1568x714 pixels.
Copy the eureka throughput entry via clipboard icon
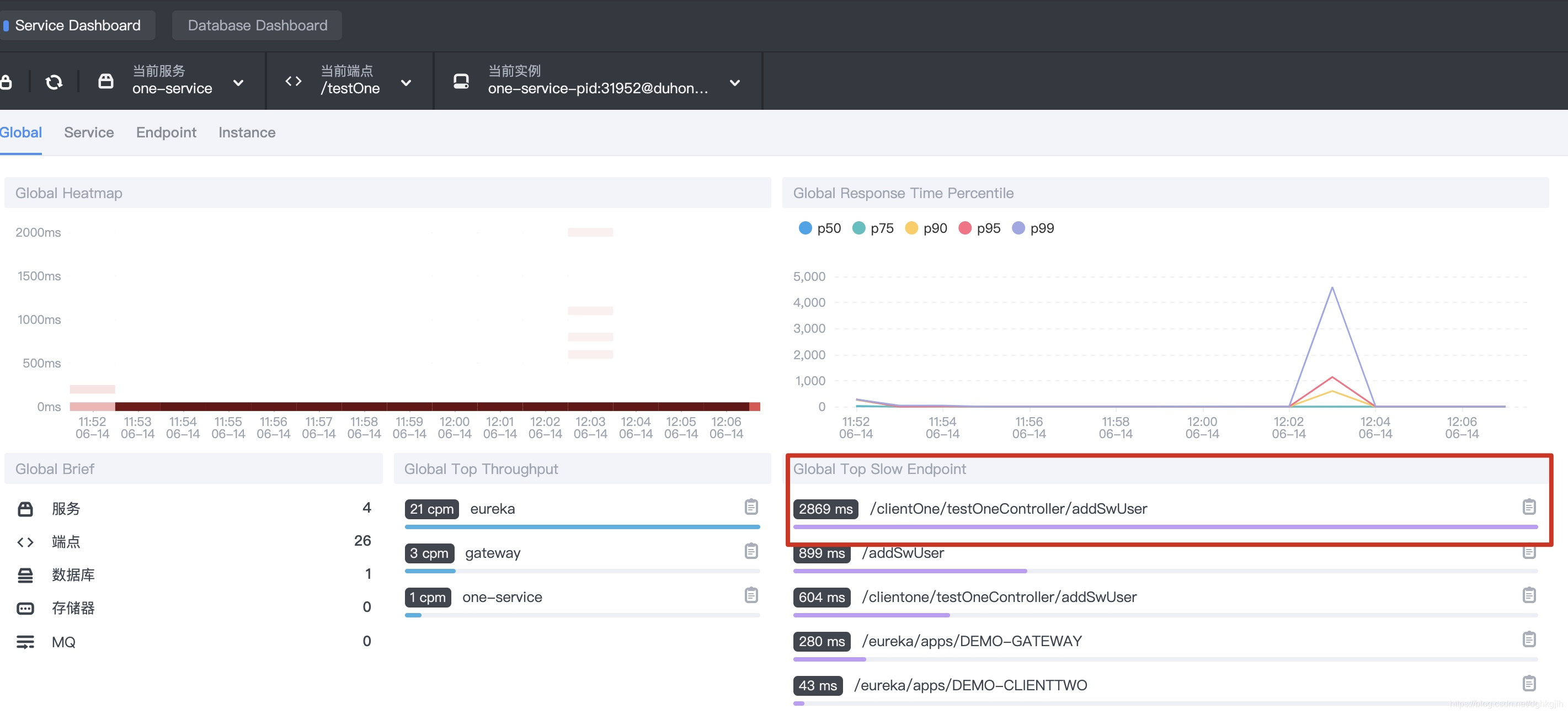tap(751, 507)
